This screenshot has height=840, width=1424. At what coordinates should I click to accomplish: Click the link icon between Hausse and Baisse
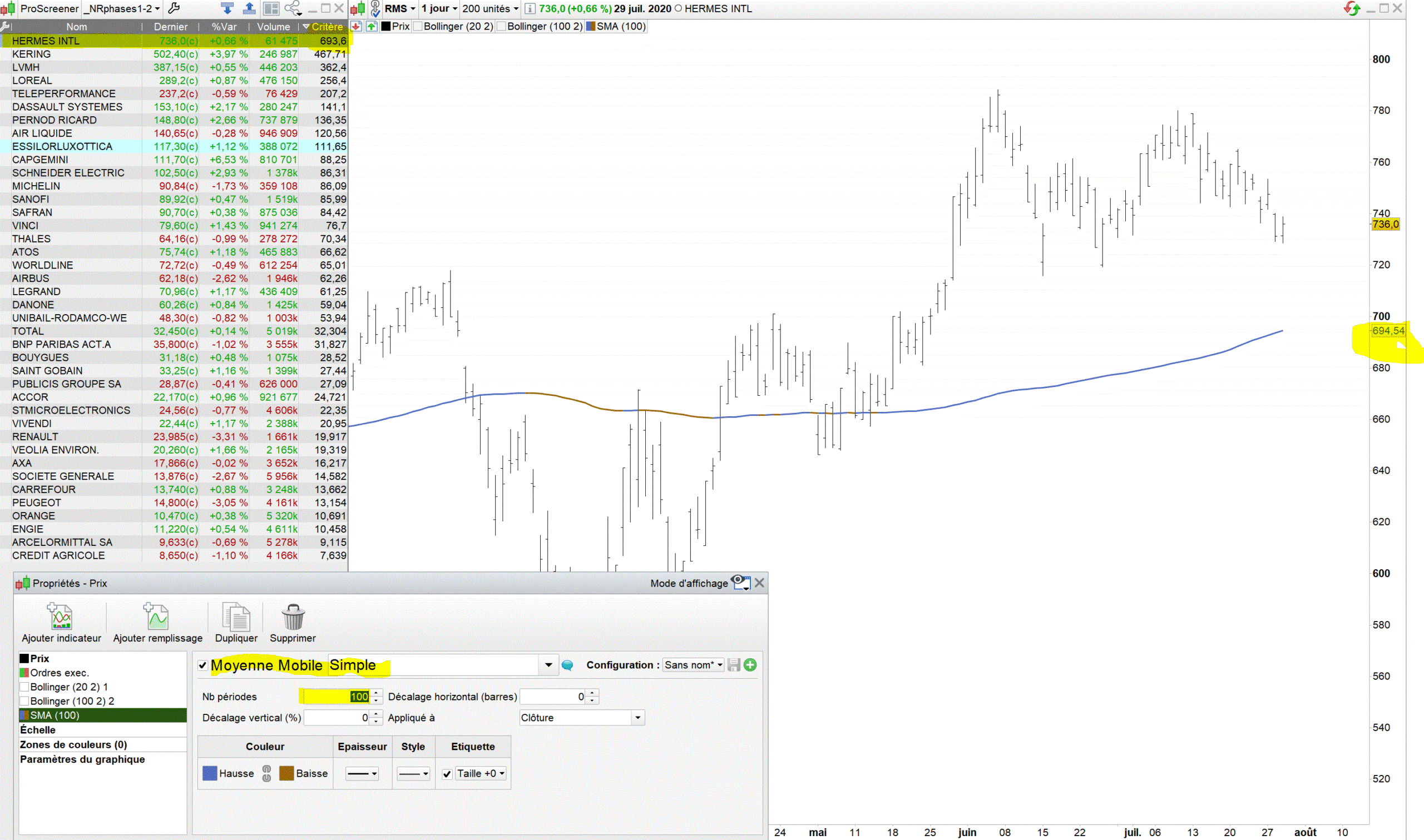point(266,773)
